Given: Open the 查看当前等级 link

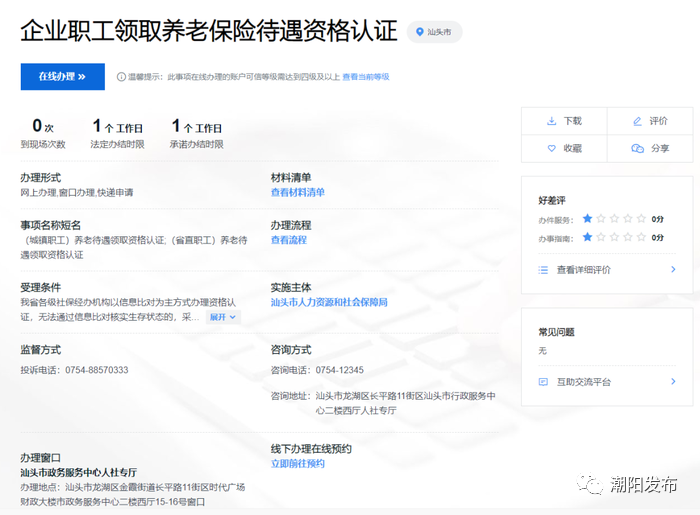Looking at the screenshot, I should pos(365,77).
